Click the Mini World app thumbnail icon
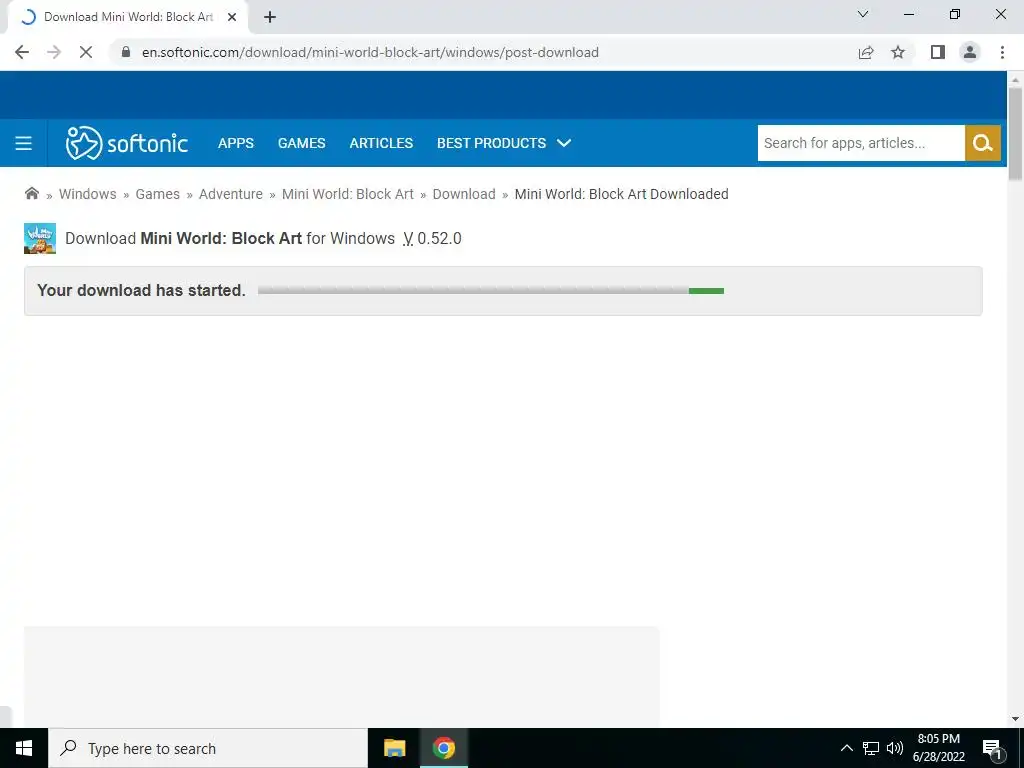 point(40,238)
